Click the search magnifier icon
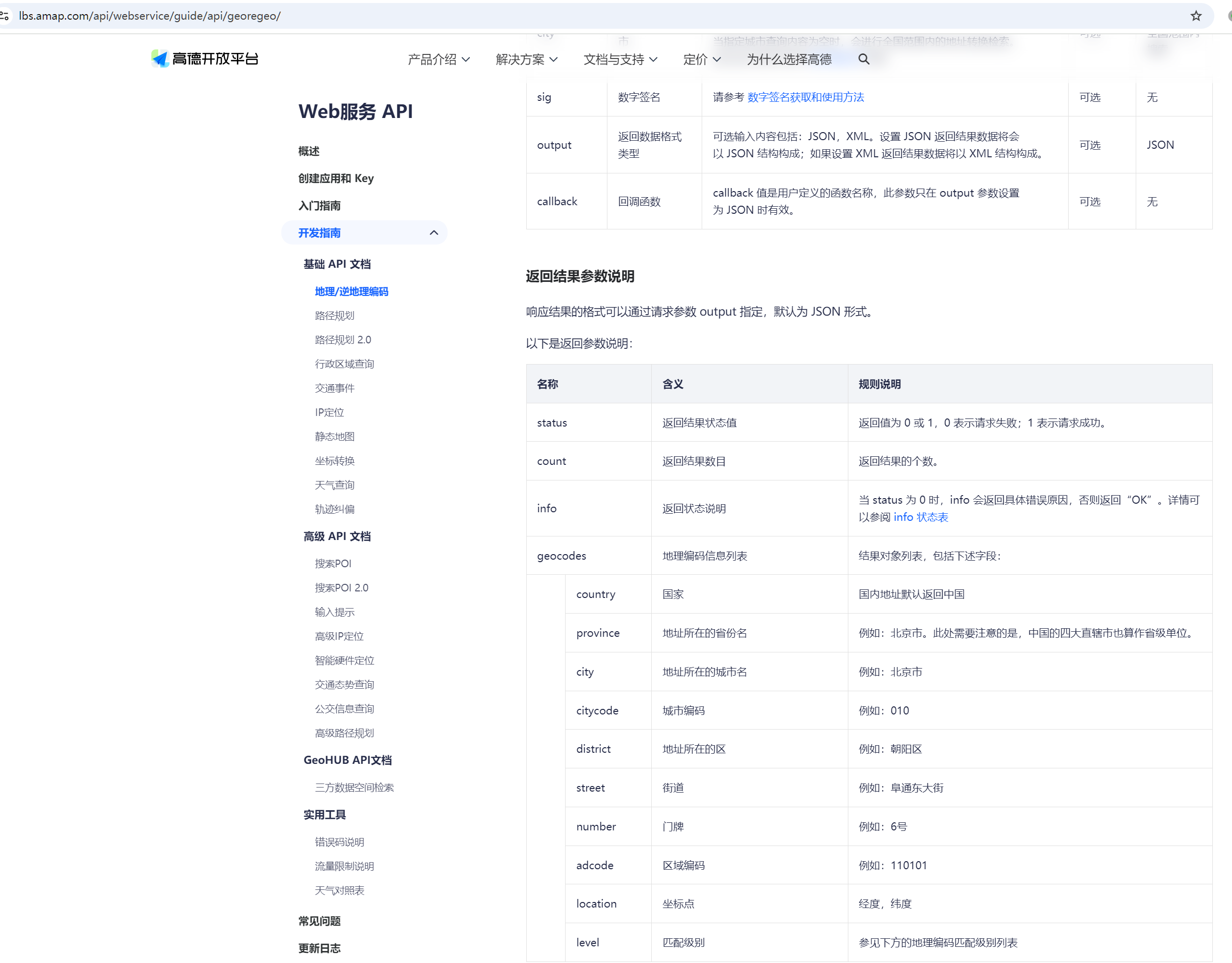The image size is (1232, 963). coord(863,59)
